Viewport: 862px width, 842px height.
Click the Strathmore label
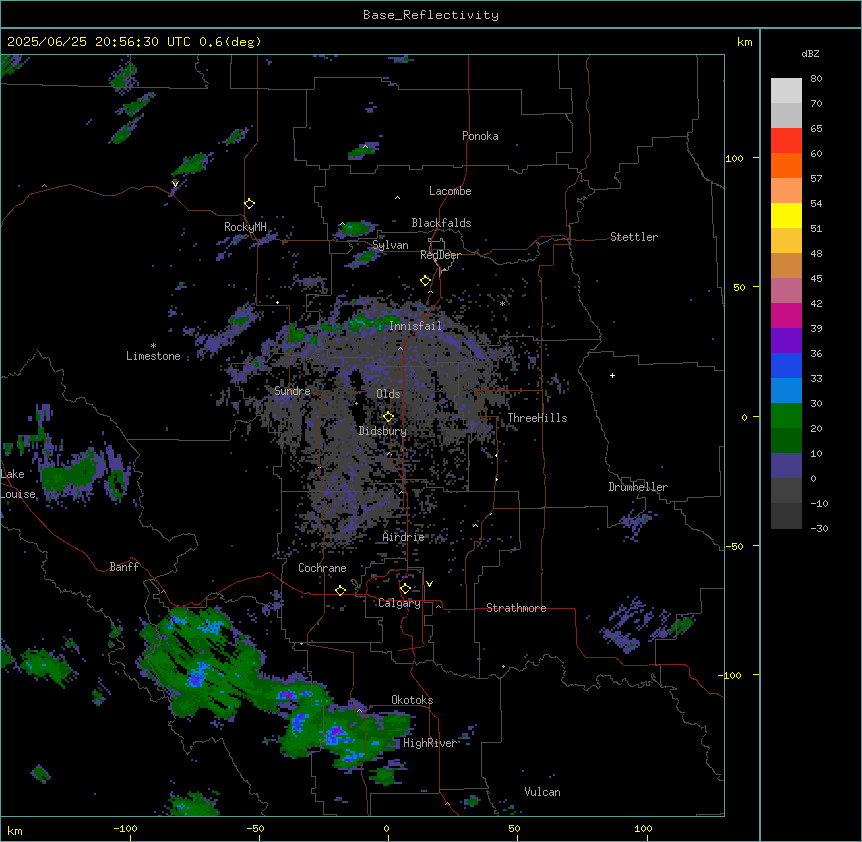(516, 608)
